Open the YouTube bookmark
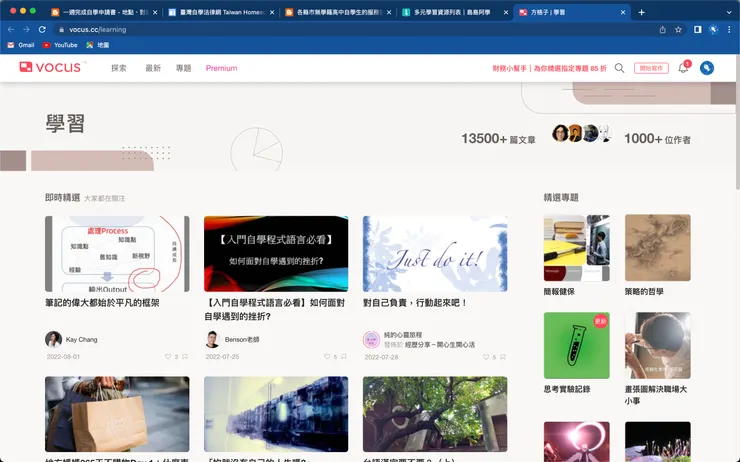 click(60, 45)
